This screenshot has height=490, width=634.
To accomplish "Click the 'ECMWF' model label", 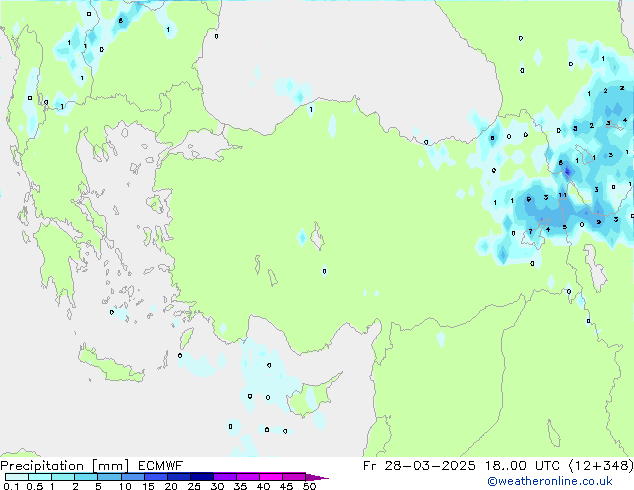I will [x=161, y=466].
